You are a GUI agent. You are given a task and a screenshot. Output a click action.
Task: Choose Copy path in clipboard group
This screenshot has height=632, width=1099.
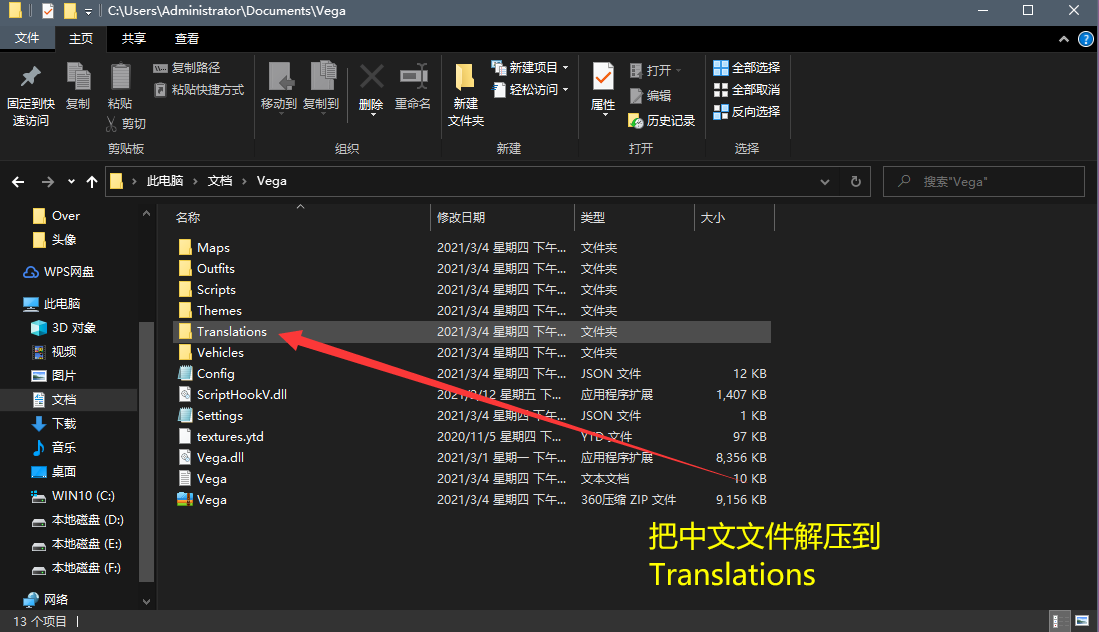186,68
